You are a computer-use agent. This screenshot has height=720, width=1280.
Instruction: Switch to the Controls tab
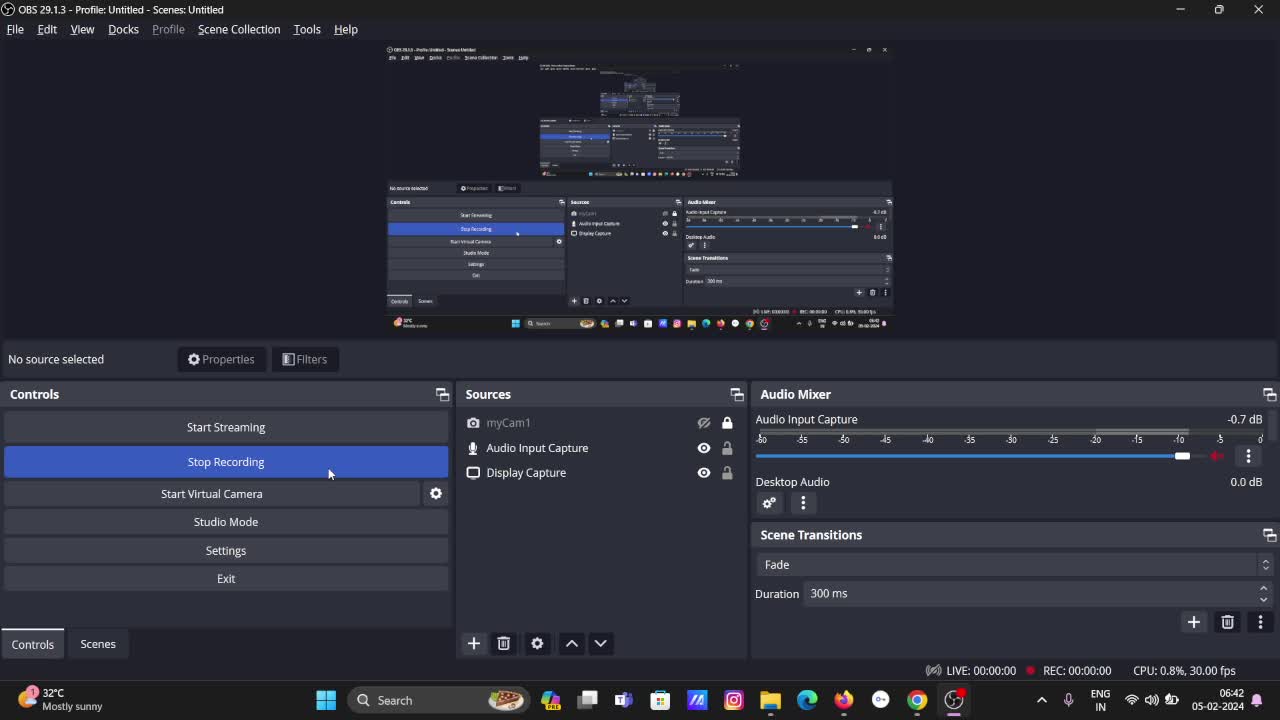pyautogui.click(x=33, y=644)
